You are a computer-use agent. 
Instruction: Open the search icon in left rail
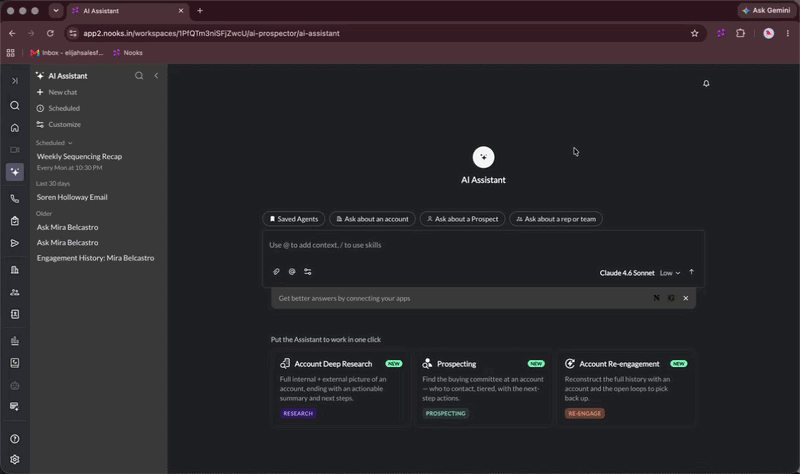15,106
